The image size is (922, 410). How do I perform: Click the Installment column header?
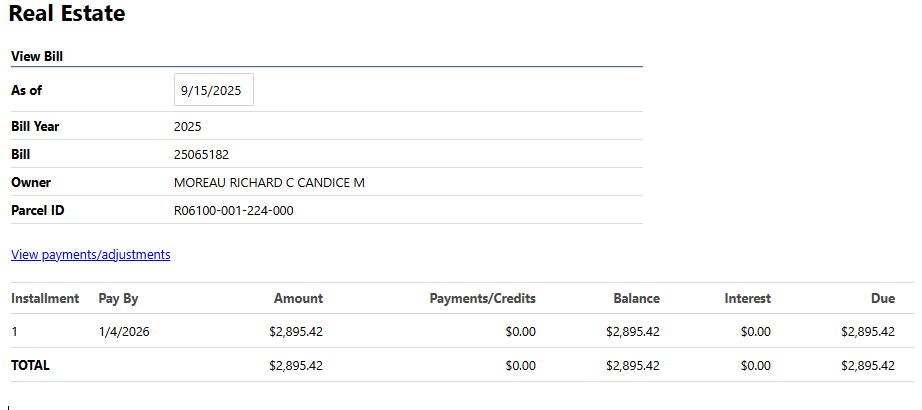(x=45, y=298)
